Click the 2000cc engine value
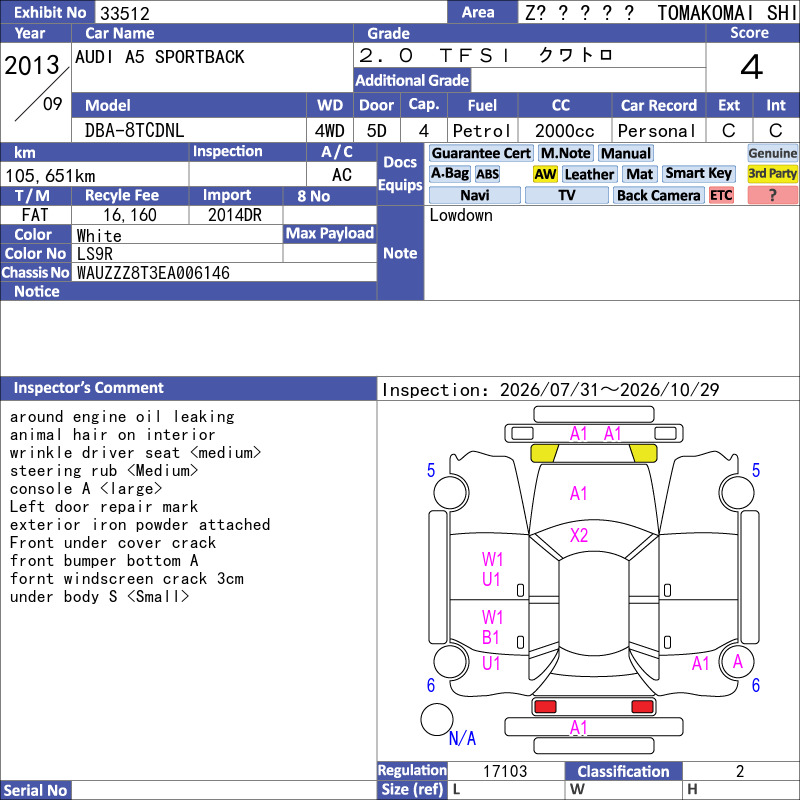Screen dimensions: 800x800 [564, 131]
